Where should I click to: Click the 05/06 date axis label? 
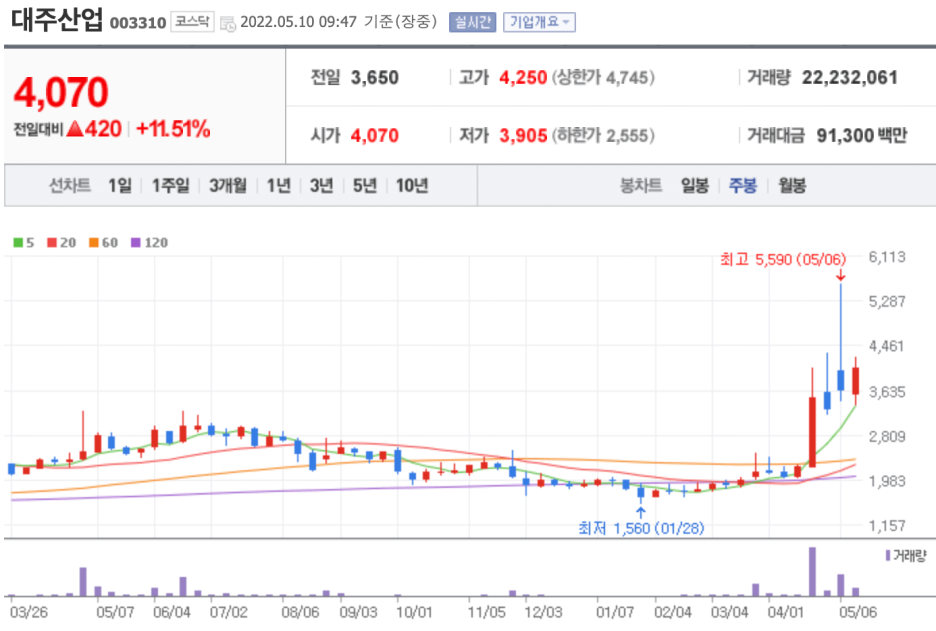[858, 612]
